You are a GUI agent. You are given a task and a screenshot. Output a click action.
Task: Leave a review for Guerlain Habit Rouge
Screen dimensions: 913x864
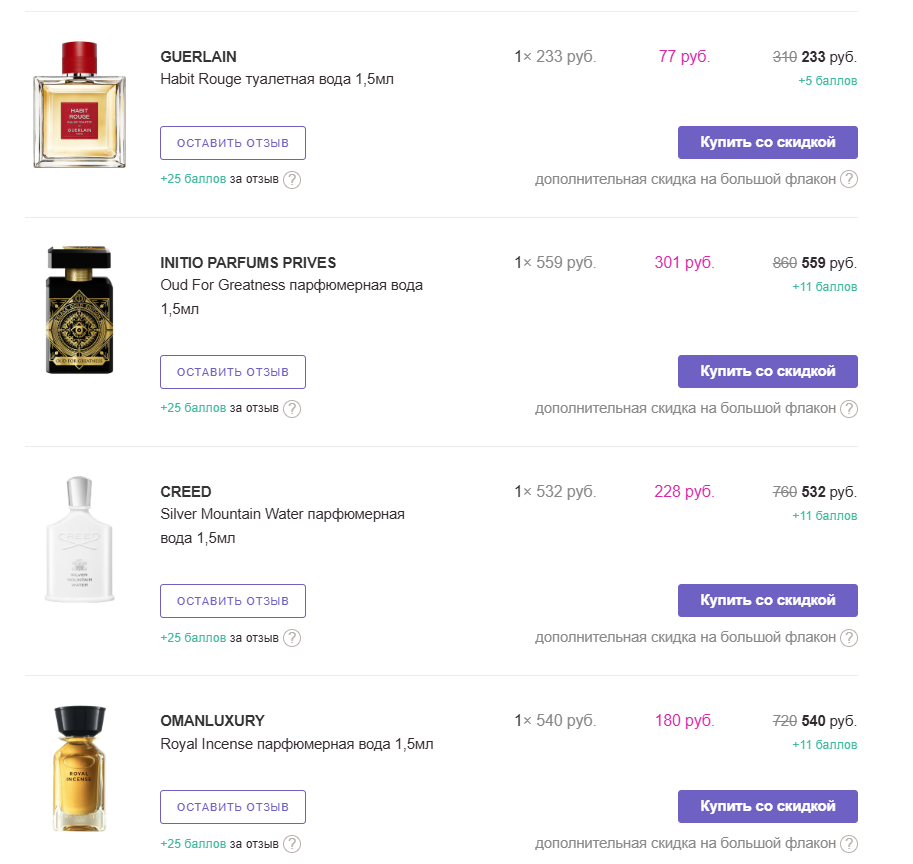[233, 143]
